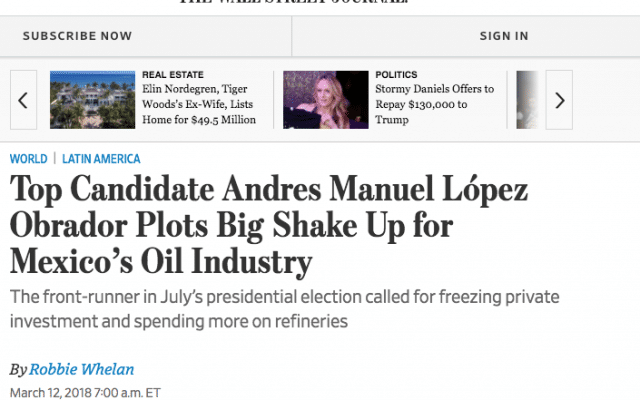Open the Elin Nordegren home listing story
640x400 pixels.
pyautogui.click(x=199, y=104)
